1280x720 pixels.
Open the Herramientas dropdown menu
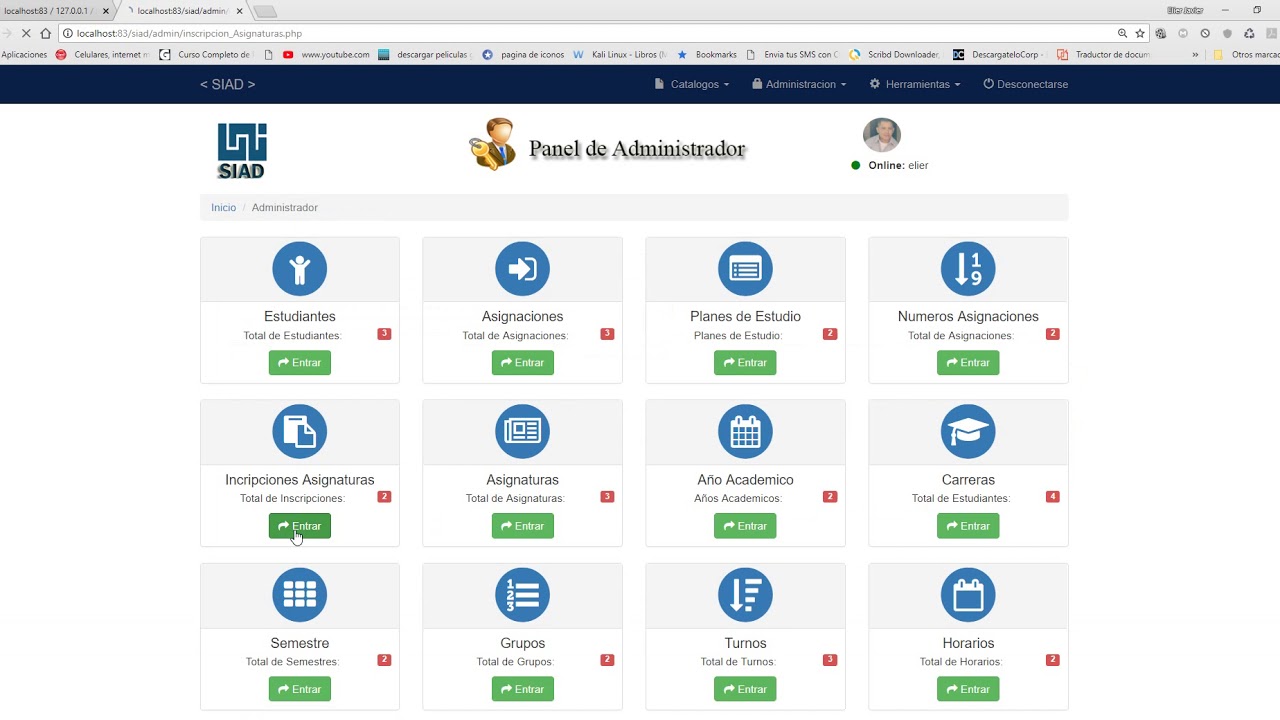click(915, 84)
